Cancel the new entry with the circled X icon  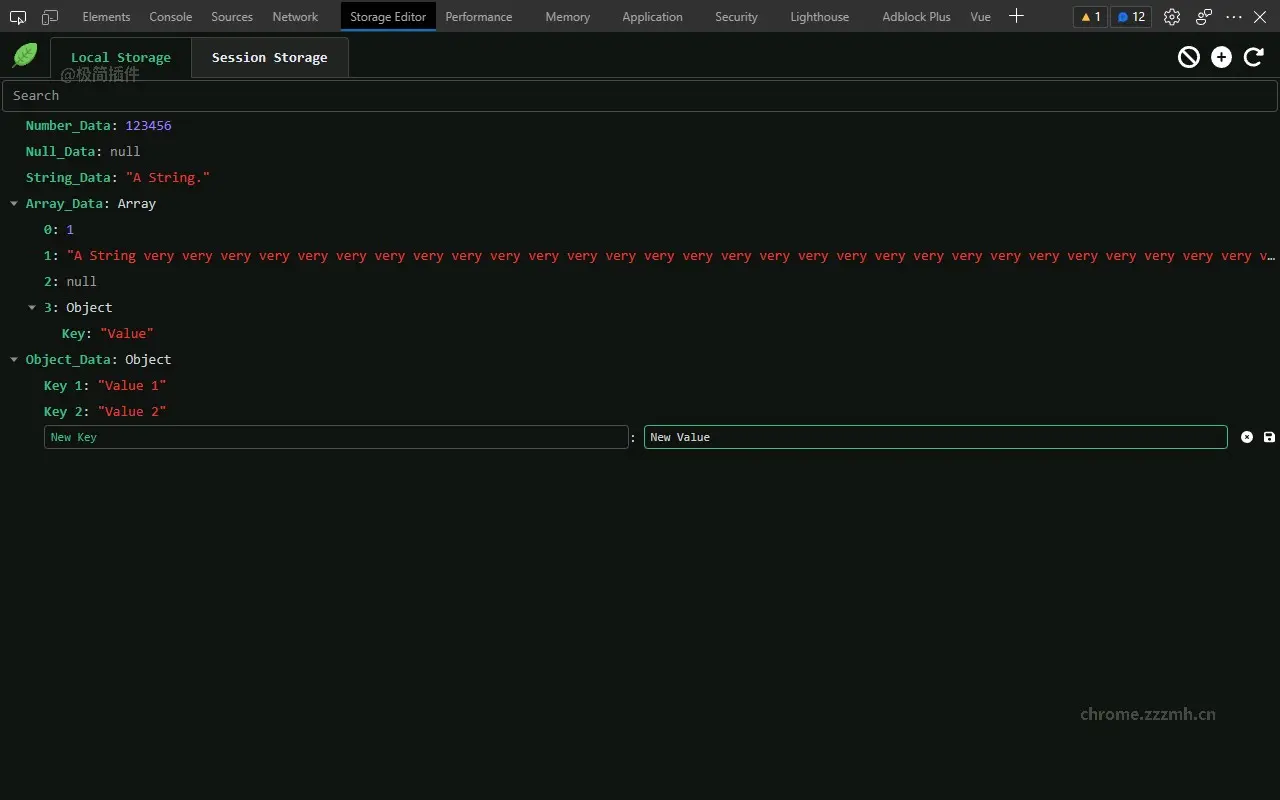tap(1246, 437)
